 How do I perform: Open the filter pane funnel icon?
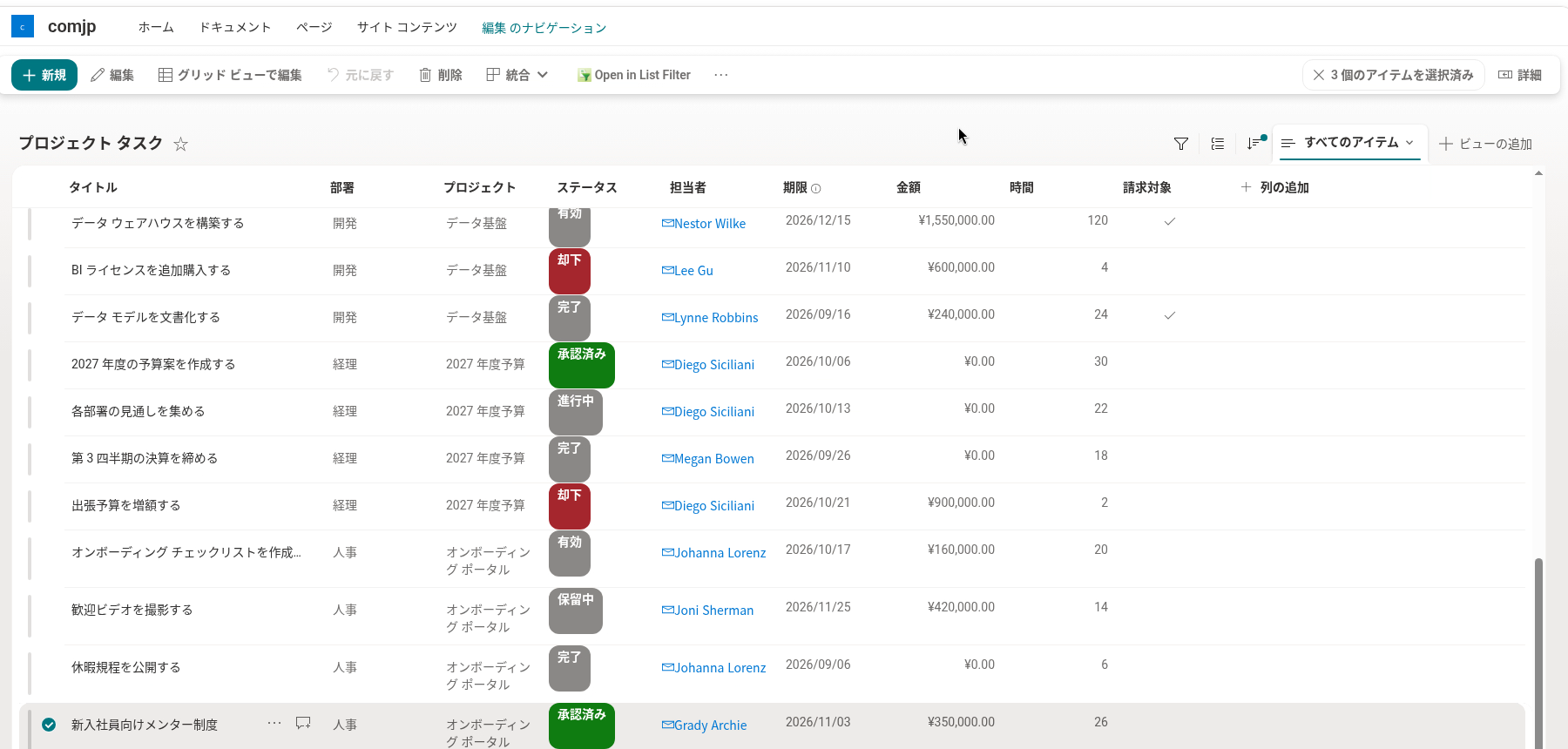[x=1181, y=144]
